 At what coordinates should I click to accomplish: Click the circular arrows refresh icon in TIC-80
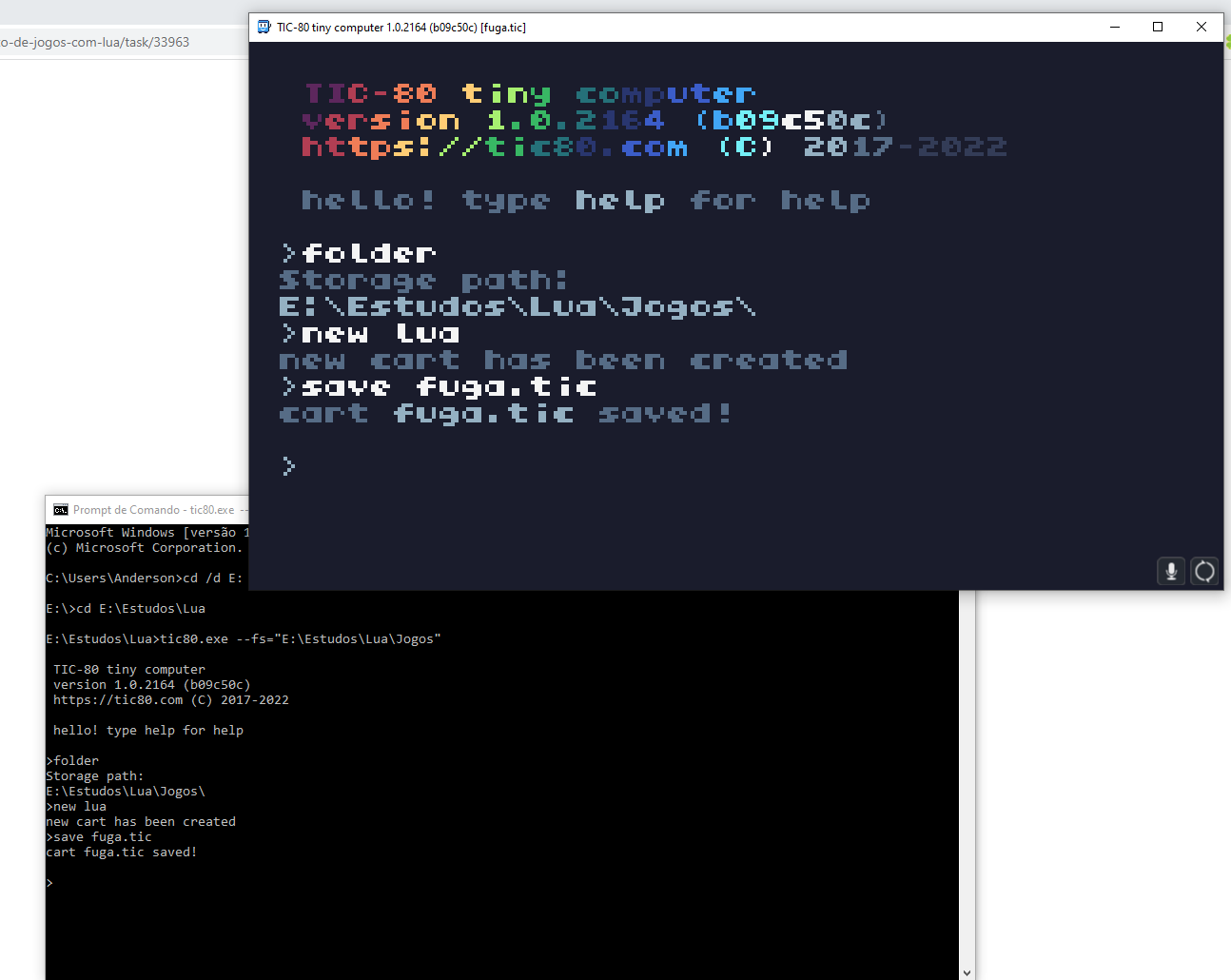click(1204, 571)
